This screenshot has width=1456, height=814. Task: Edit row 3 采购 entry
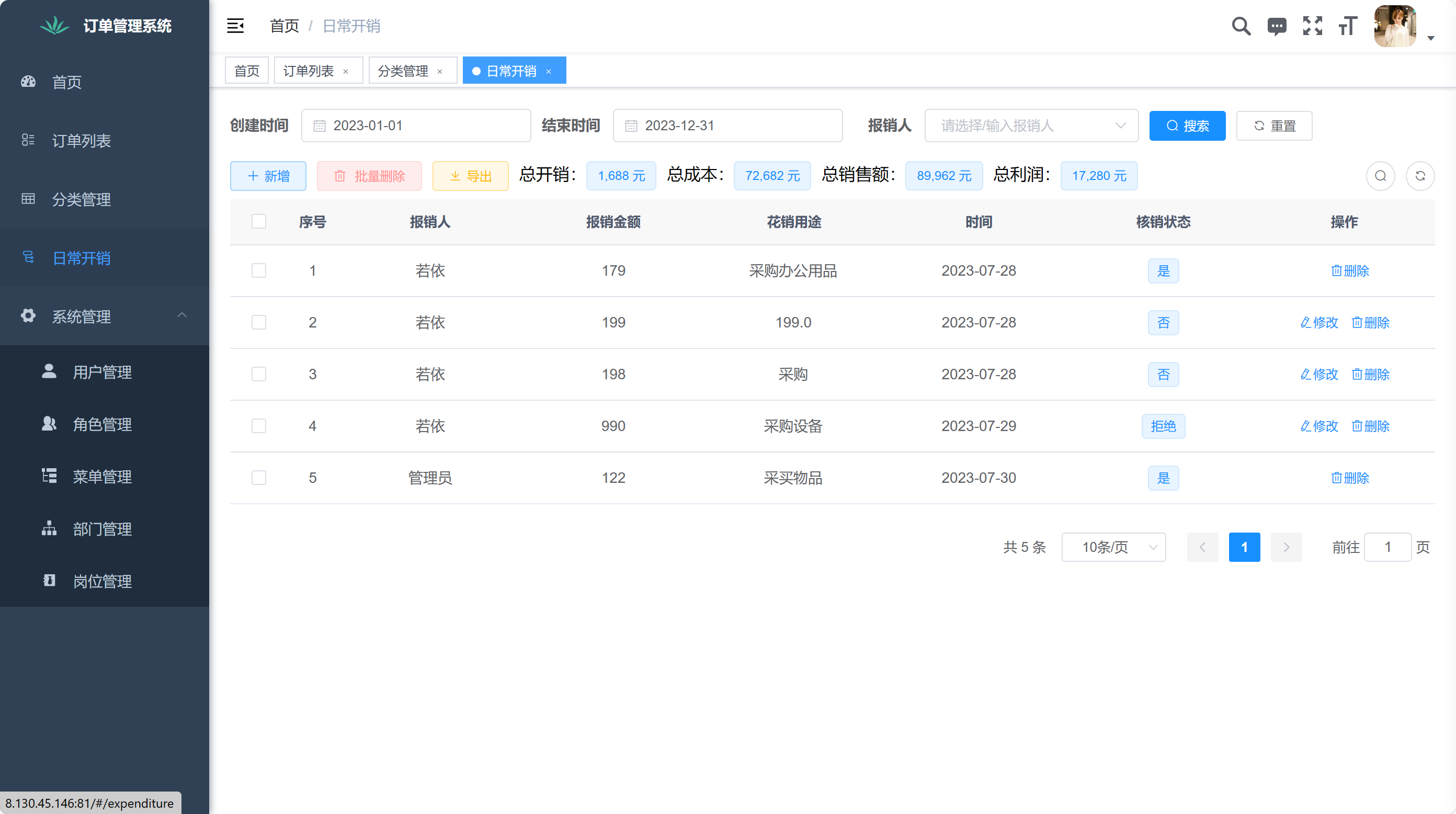click(1319, 374)
